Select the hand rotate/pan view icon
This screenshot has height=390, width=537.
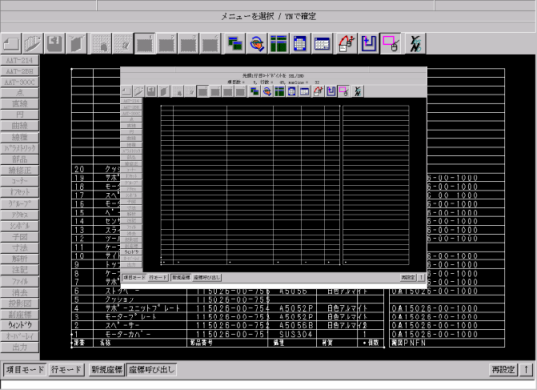(257, 43)
